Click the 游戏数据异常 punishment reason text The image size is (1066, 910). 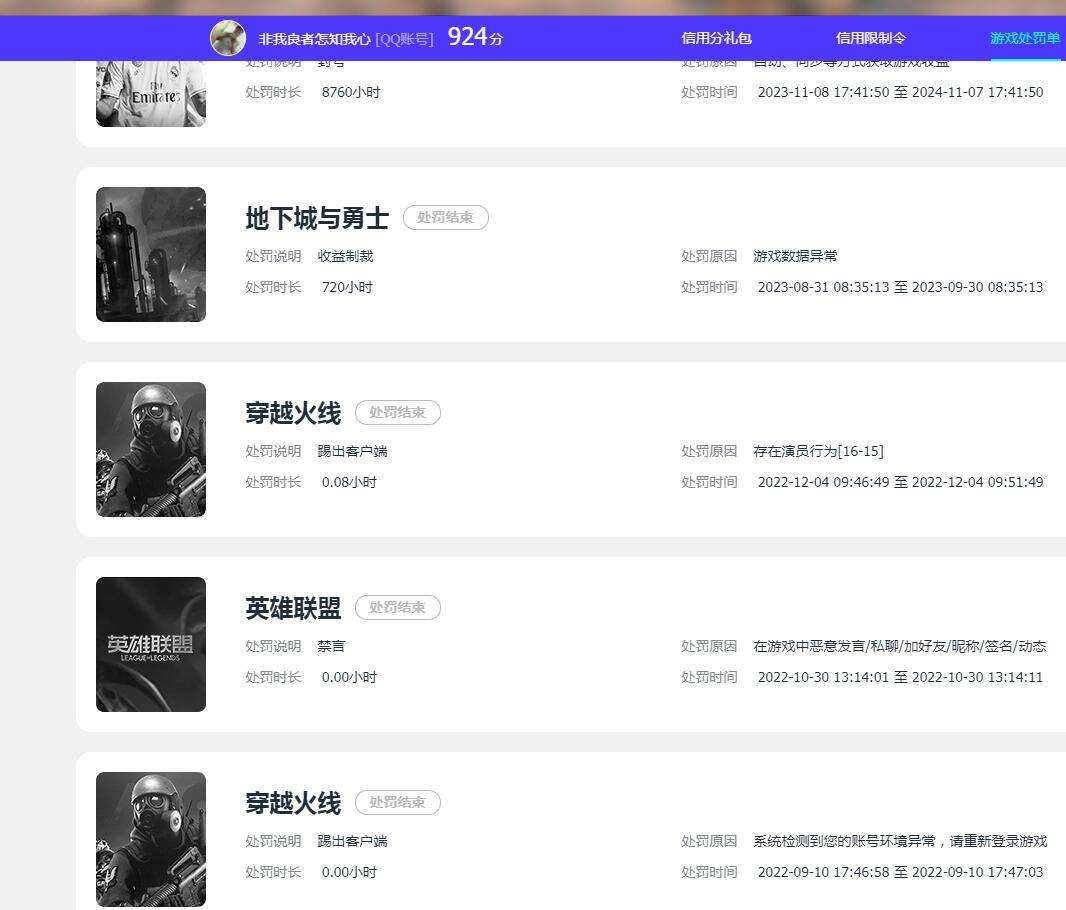(x=795, y=256)
